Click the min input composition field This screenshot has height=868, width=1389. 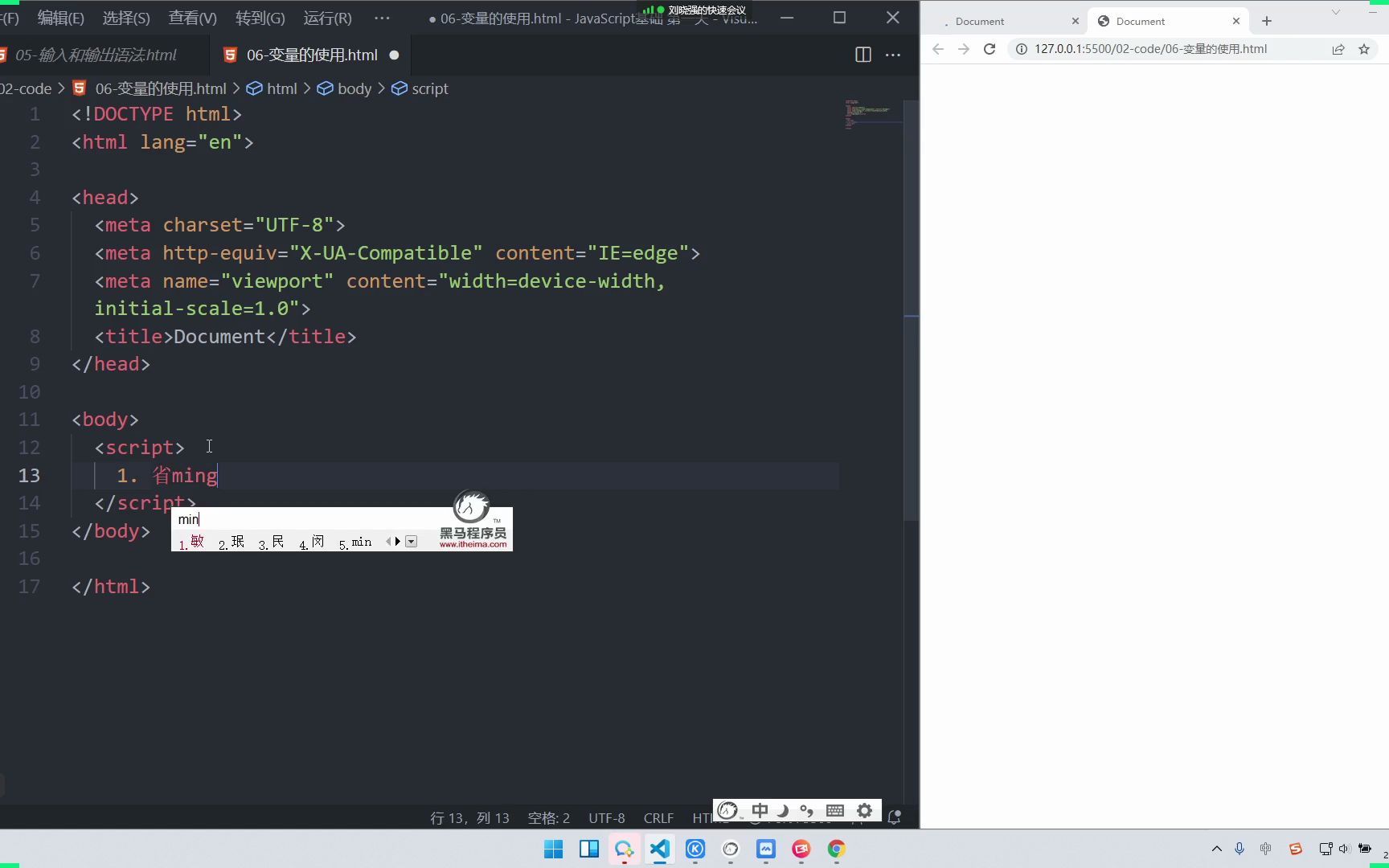(x=305, y=519)
